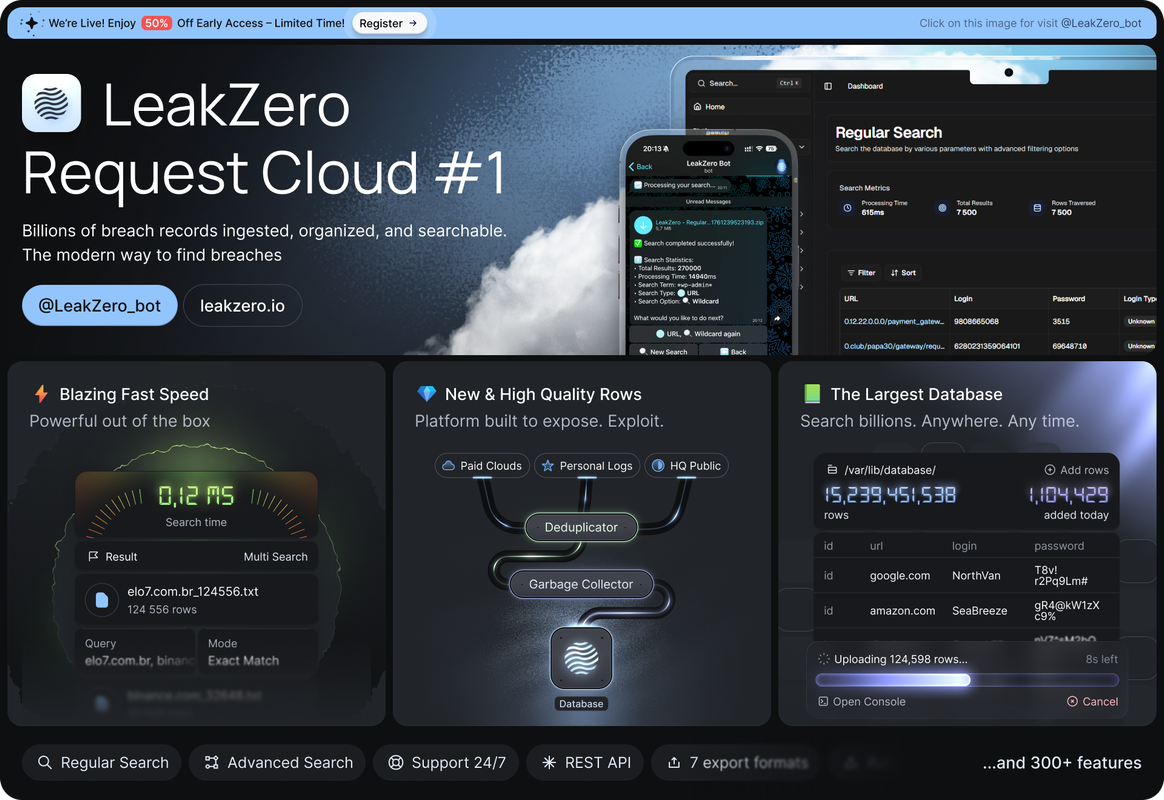
Task: Click the 50% discount badge in the banner
Action: 157,23
